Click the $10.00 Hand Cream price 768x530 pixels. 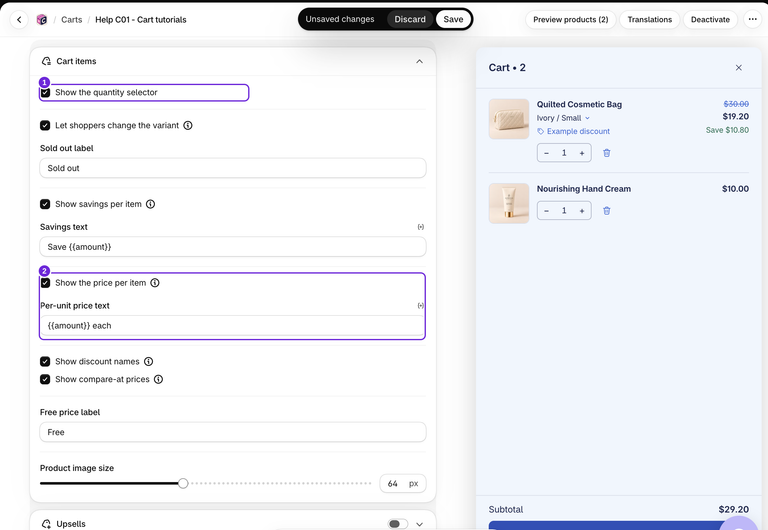(x=735, y=189)
